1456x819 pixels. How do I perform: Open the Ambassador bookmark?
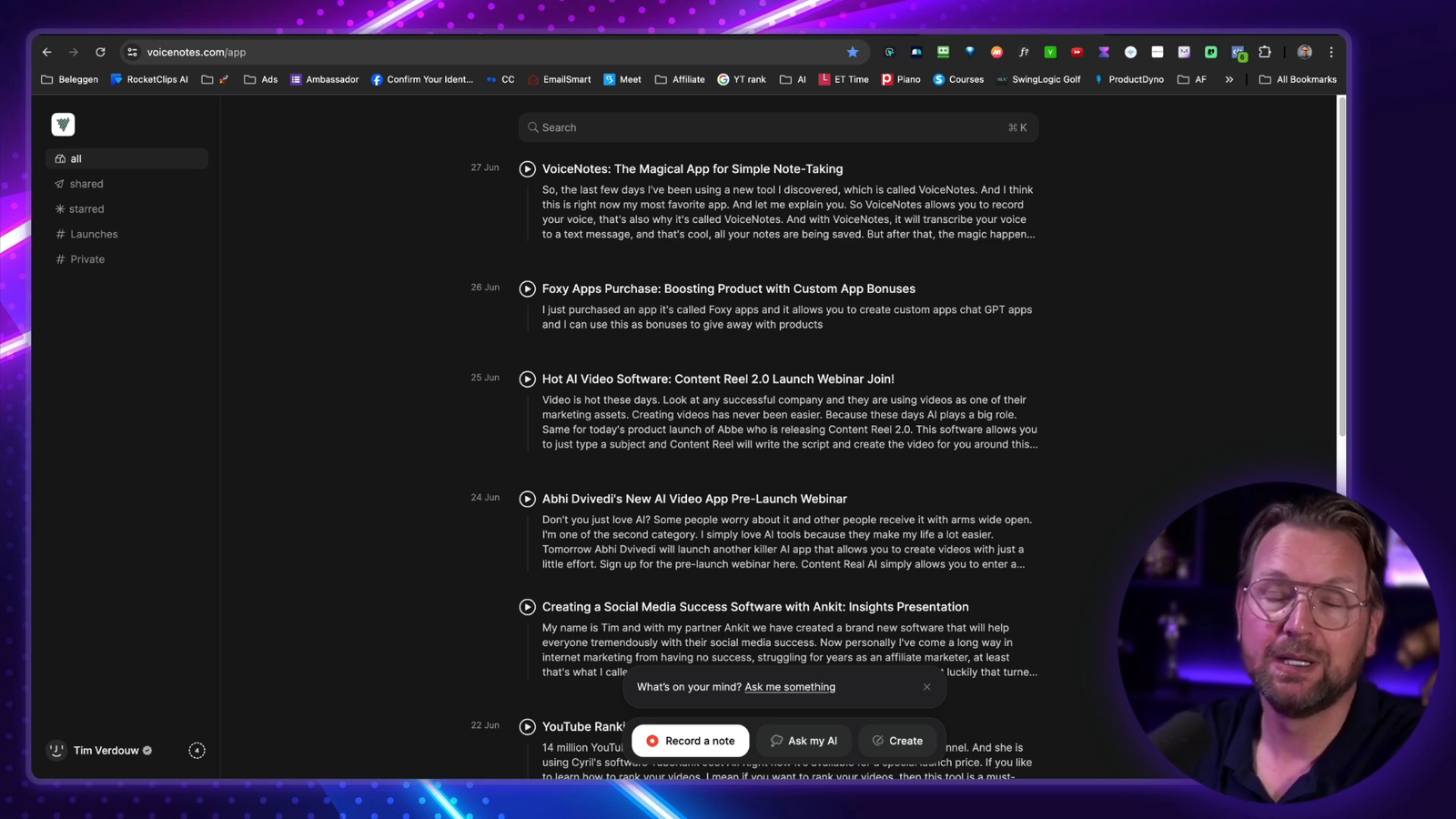324,79
